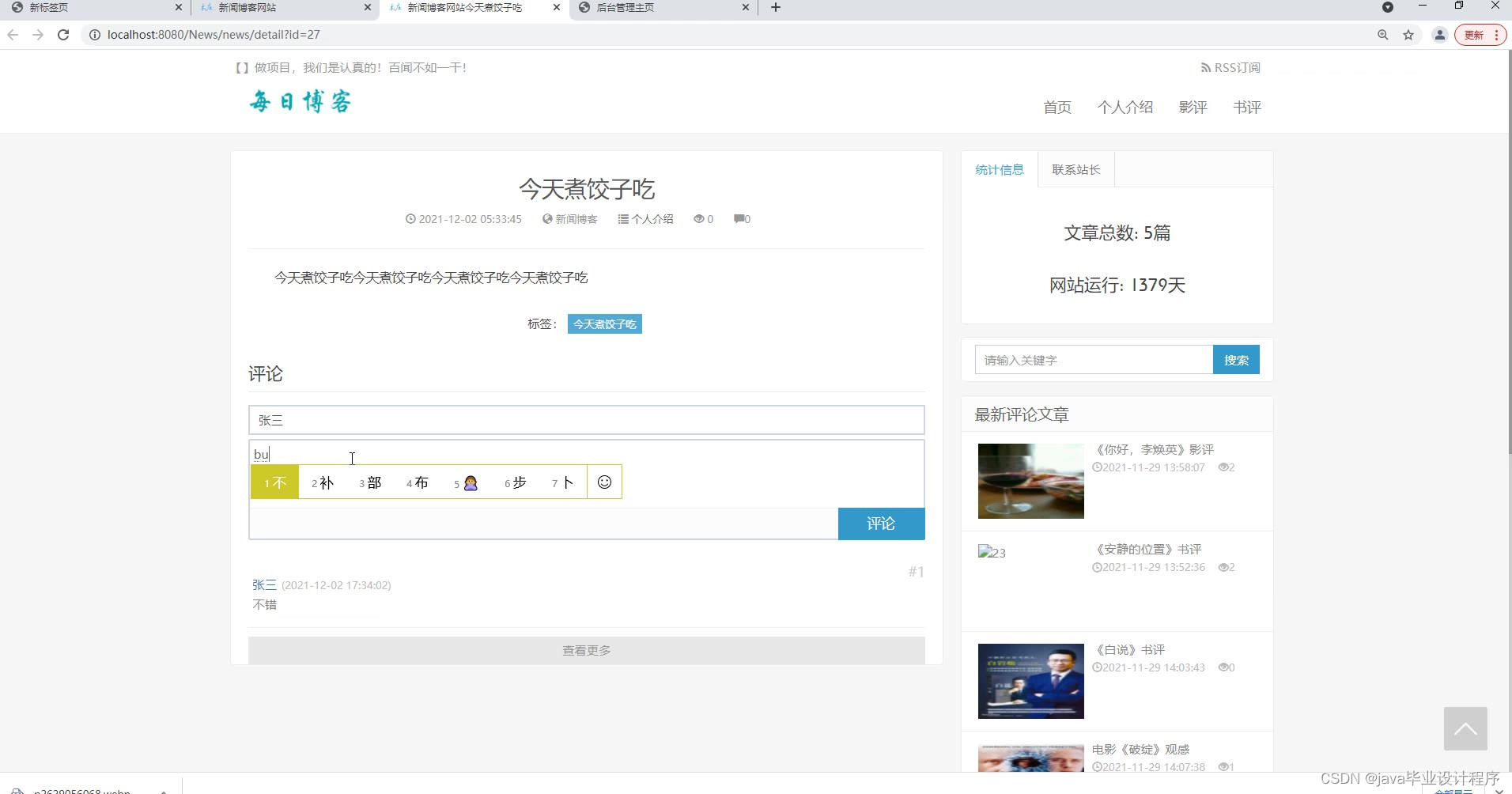Choose IME candidate 2 补
The image size is (1512, 794).
[323, 482]
